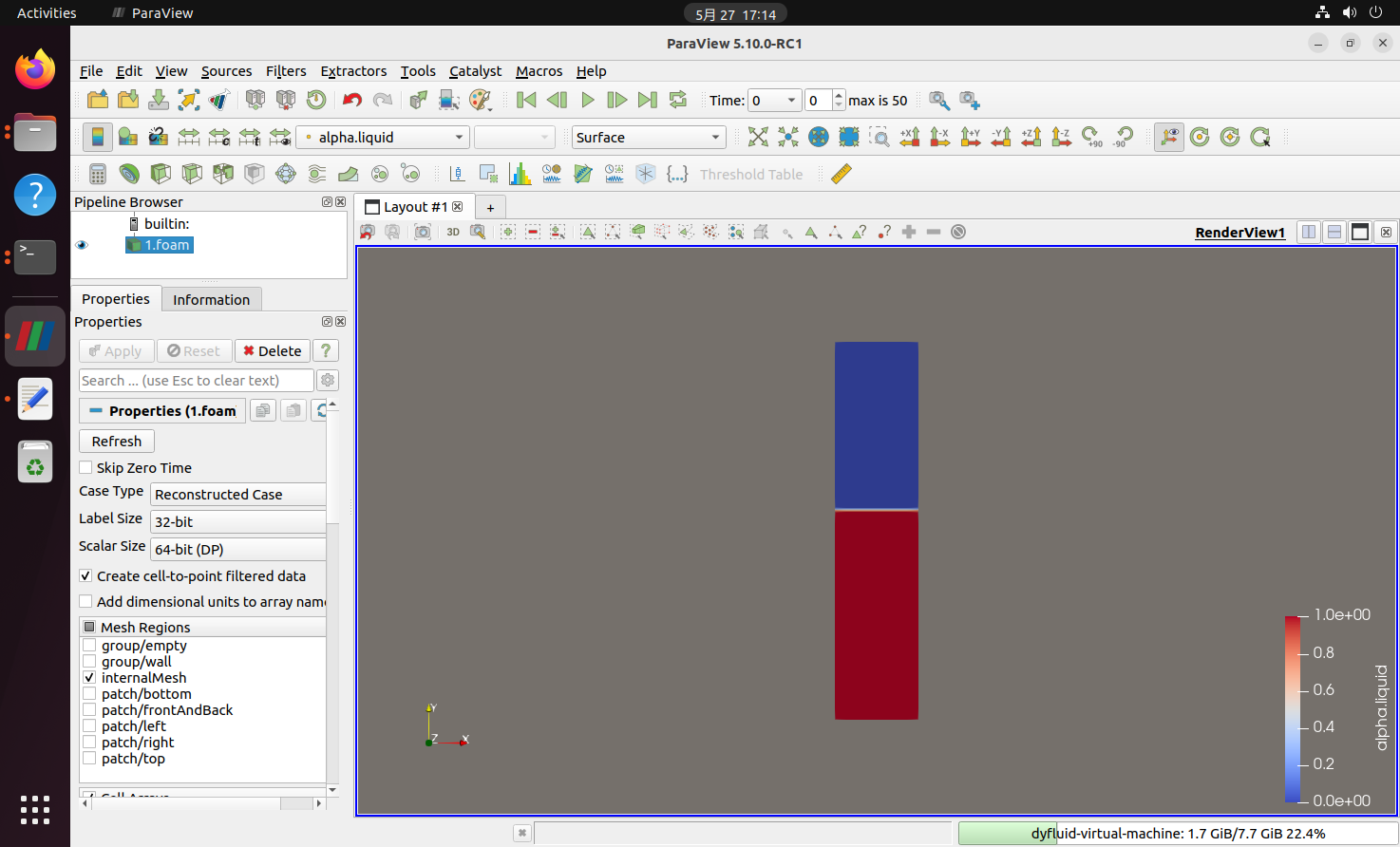This screenshot has width=1400, height=847.
Task: Click the Undo red arrow icon
Action: coord(352,100)
